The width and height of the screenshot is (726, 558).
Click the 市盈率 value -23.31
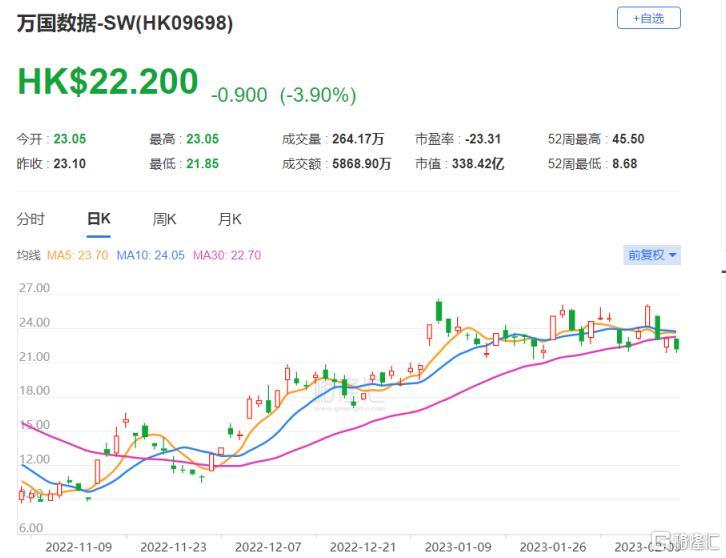pyautogui.click(x=483, y=139)
